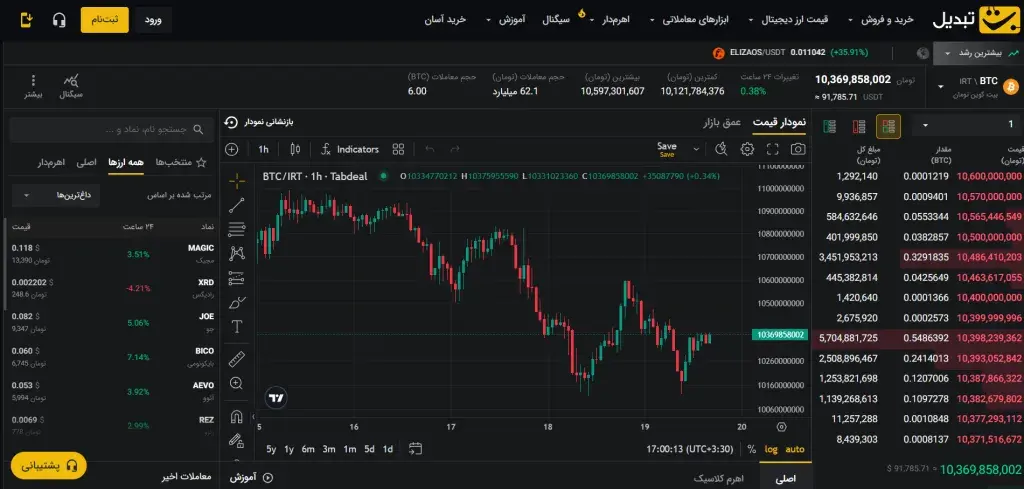Click the TradingView logo on chart
The width and height of the screenshot is (1024, 489).
pyautogui.click(x=276, y=398)
